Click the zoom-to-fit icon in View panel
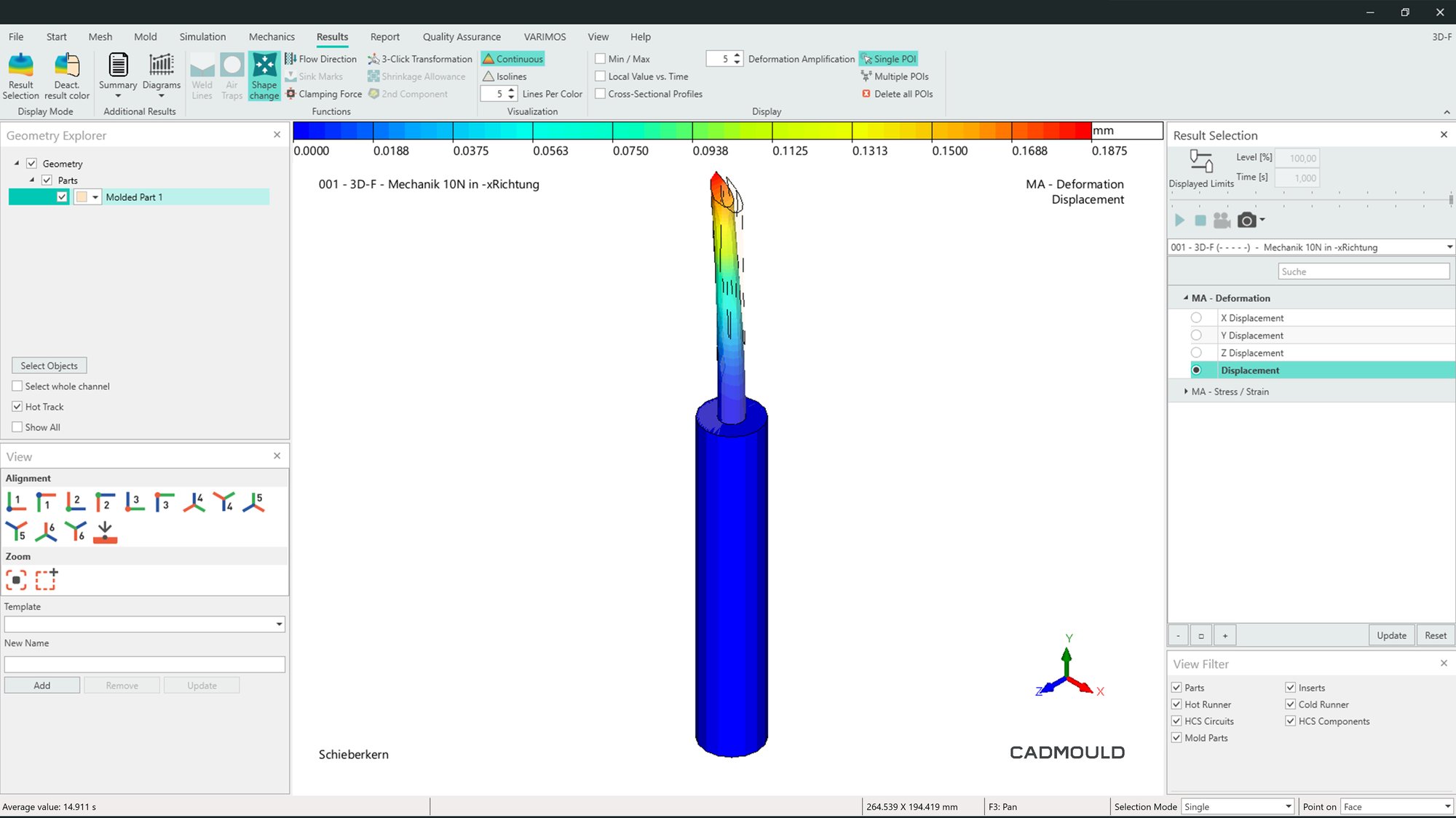The image size is (1456, 818). [x=16, y=580]
